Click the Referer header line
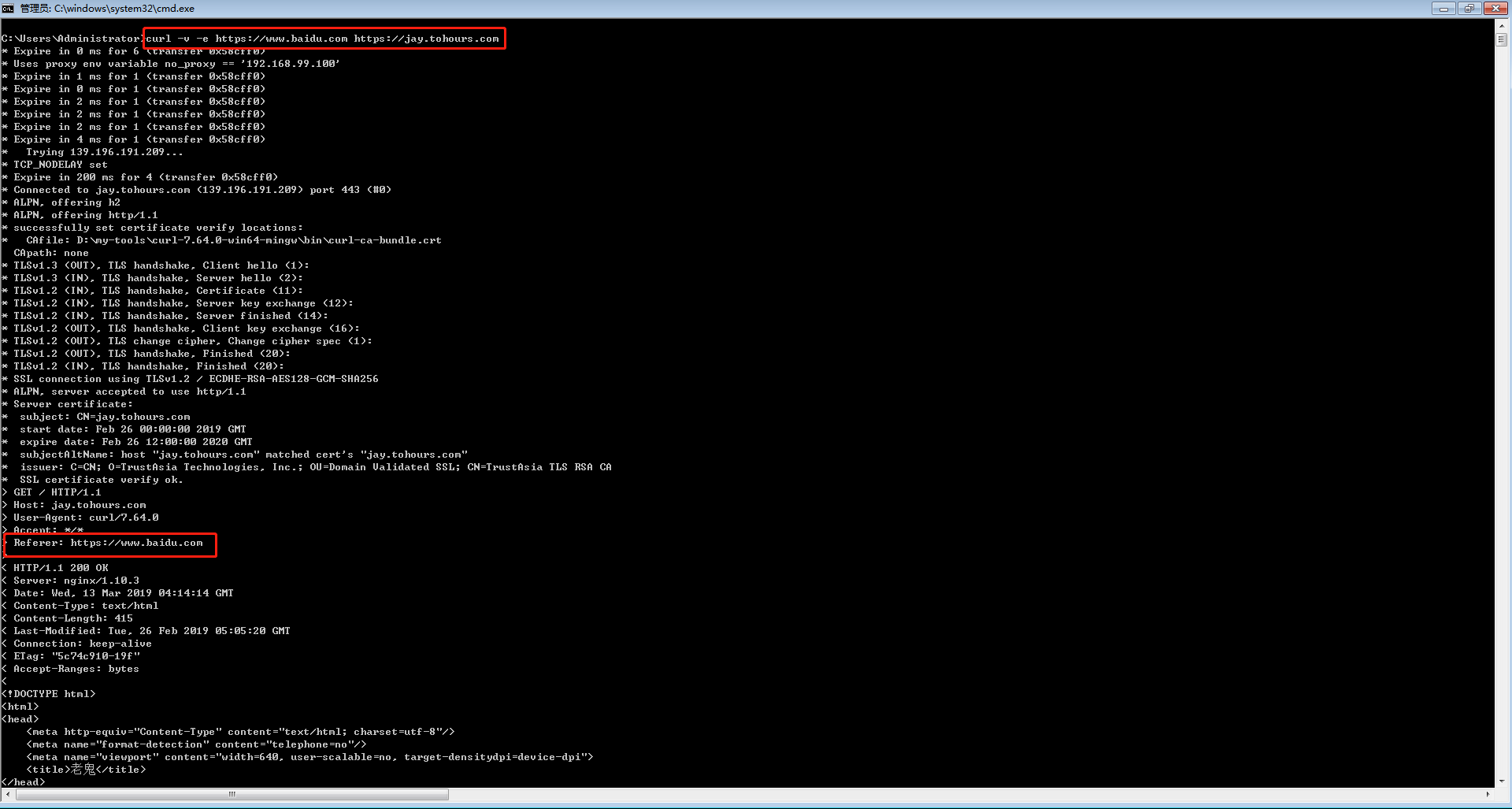The image size is (1512, 809). 109,543
